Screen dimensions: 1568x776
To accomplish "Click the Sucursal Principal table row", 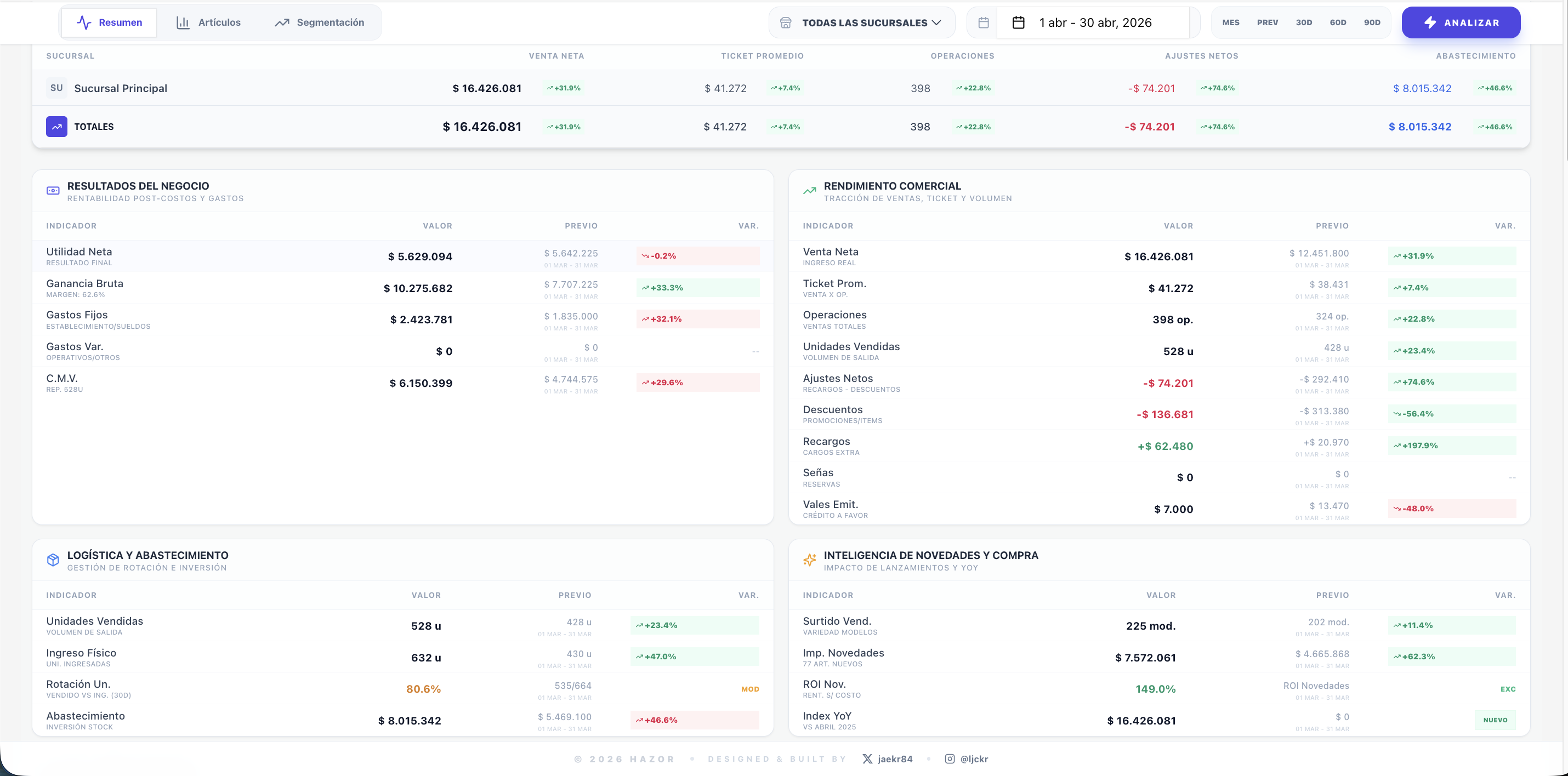I will [781, 88].
